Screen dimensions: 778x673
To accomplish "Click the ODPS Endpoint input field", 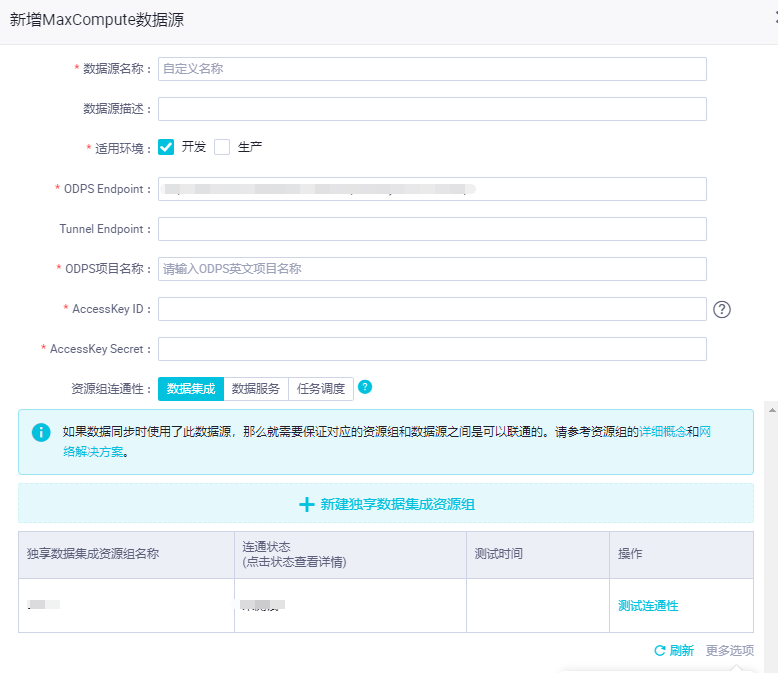I will click(432, 189).
